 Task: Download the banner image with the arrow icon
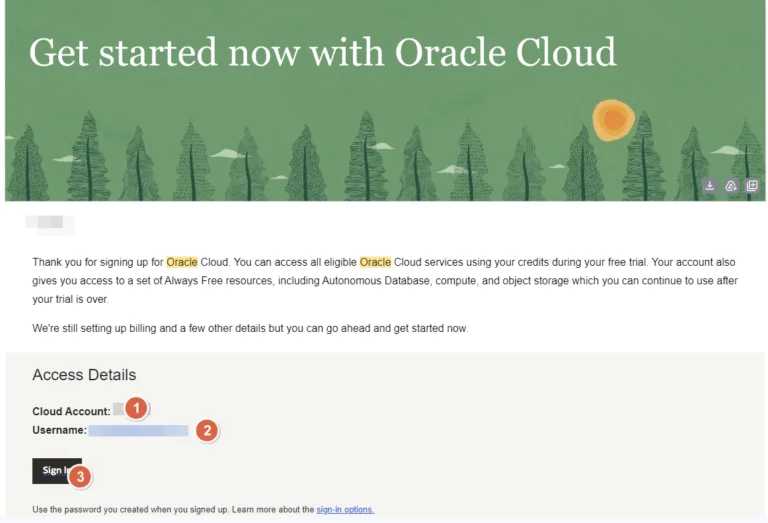click(710, 186)
